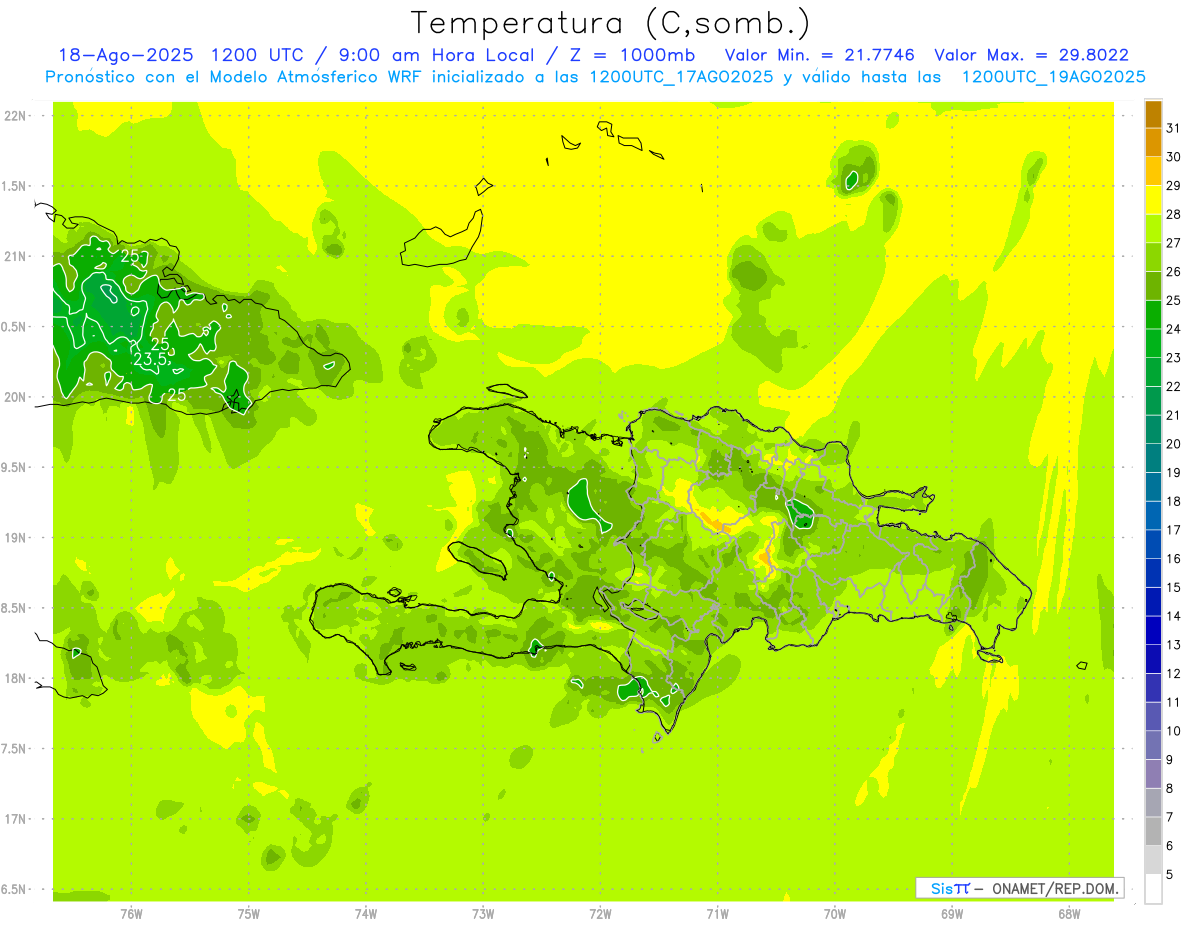This screenshot has height=927, width=1200.
Task: Click the colorbar value "10"
Action: tap(1174, 731)
